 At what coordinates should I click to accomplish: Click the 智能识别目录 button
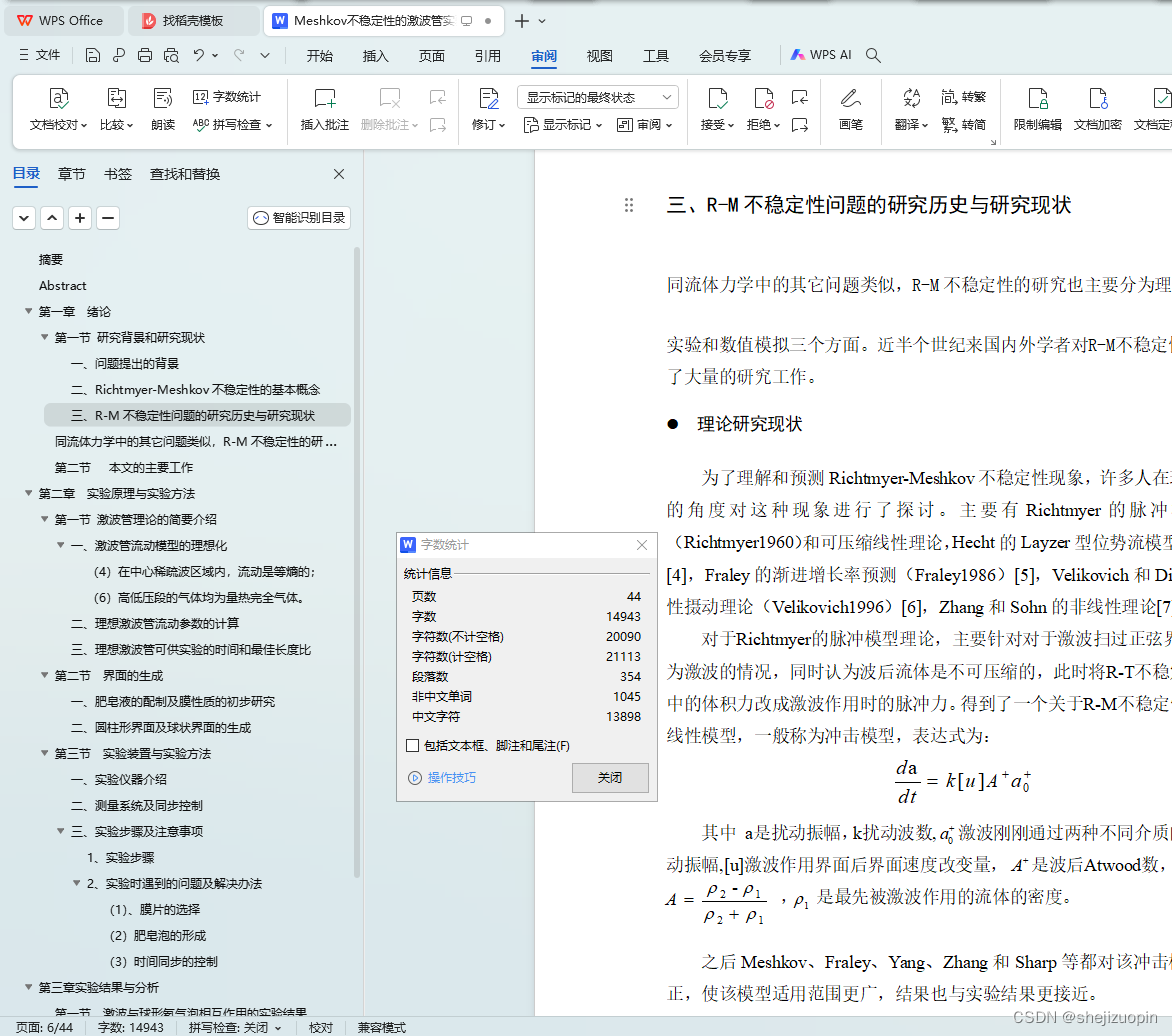point(299,218)
